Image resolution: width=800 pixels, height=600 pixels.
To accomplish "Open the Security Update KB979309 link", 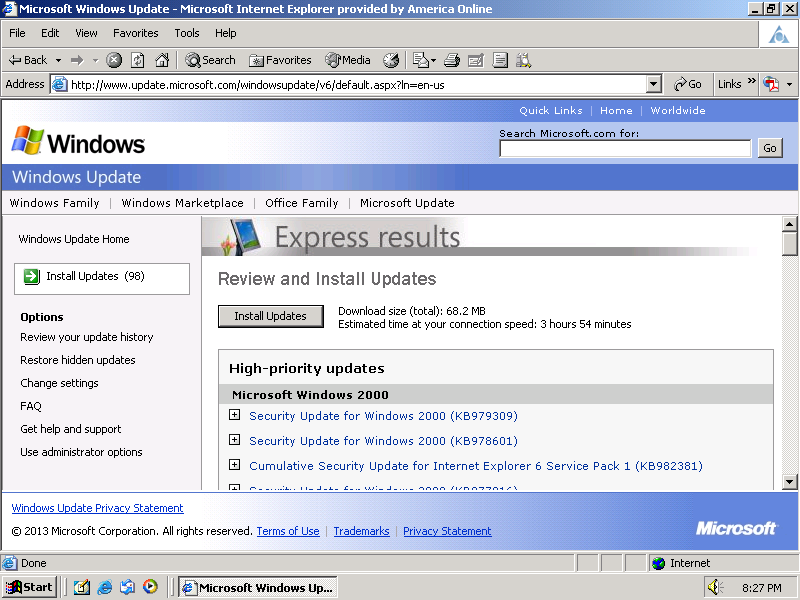I will pos(383,416).
